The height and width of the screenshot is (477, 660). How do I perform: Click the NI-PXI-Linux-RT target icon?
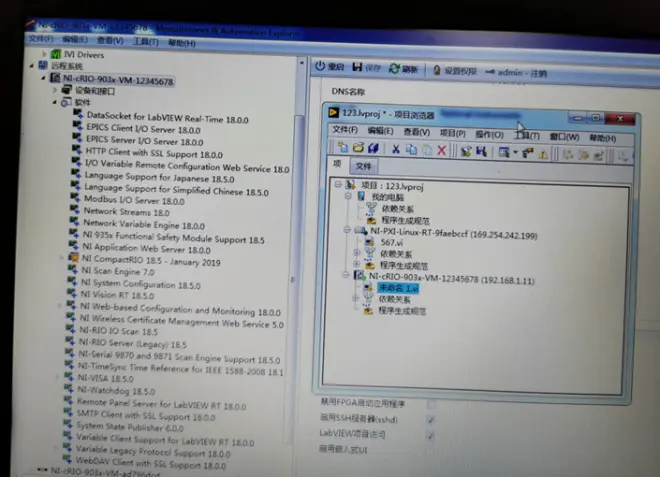[360, 230]
